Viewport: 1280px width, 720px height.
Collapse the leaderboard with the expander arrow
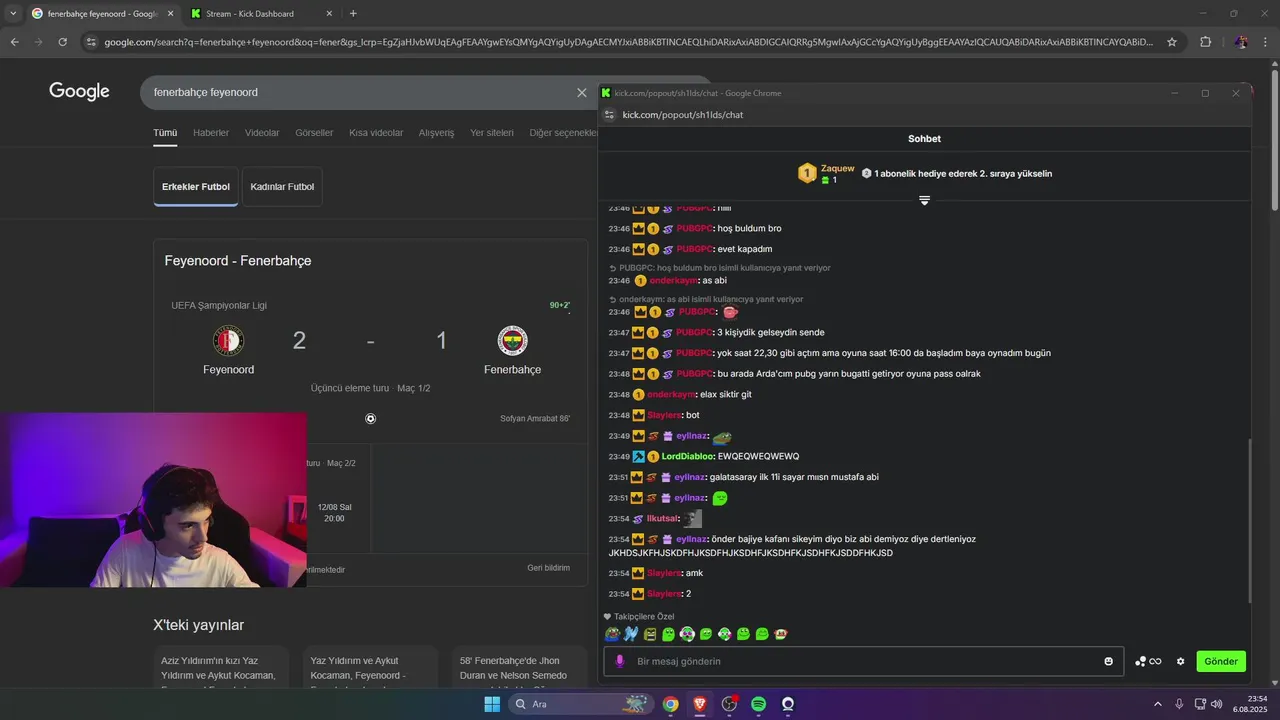click(924, 201)
